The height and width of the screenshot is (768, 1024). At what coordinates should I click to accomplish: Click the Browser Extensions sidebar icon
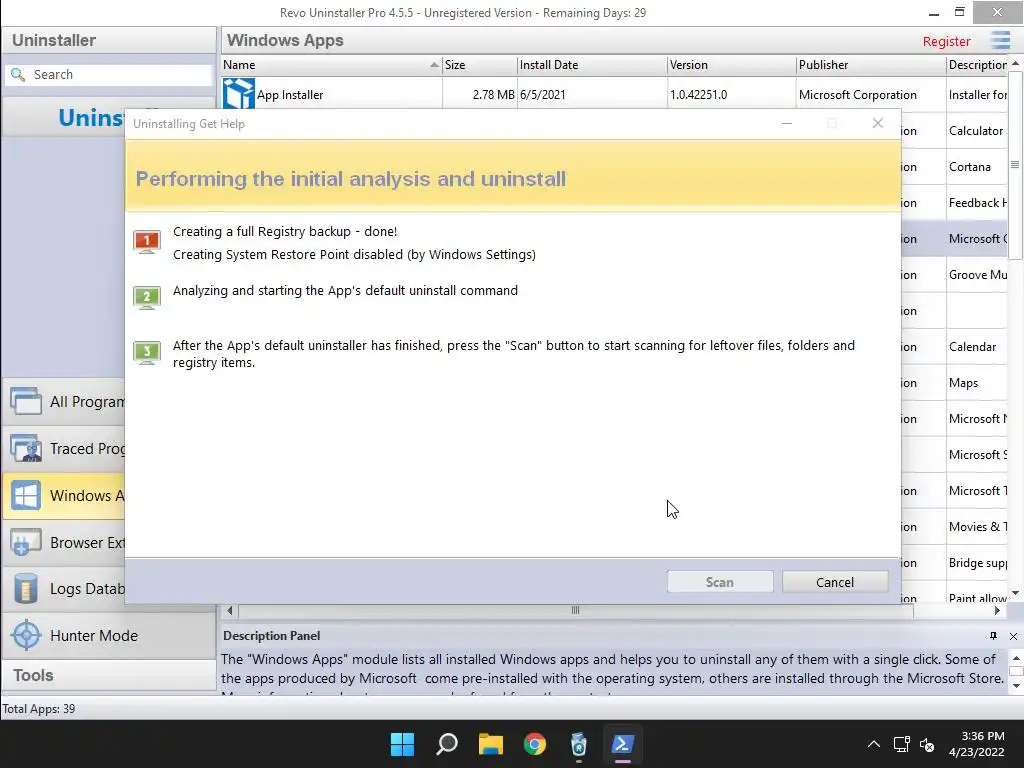pos(26,542)
